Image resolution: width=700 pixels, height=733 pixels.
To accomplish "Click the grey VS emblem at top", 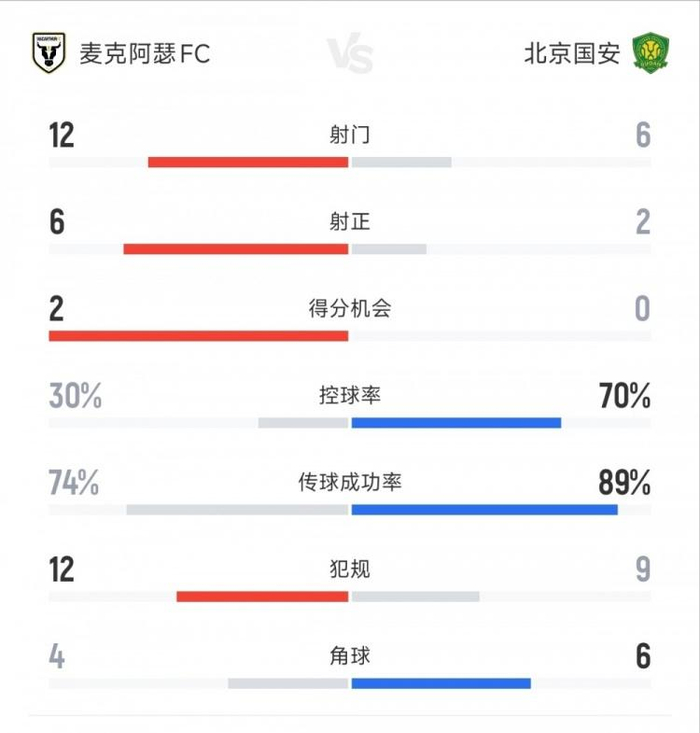I will [x=350, y=53].
